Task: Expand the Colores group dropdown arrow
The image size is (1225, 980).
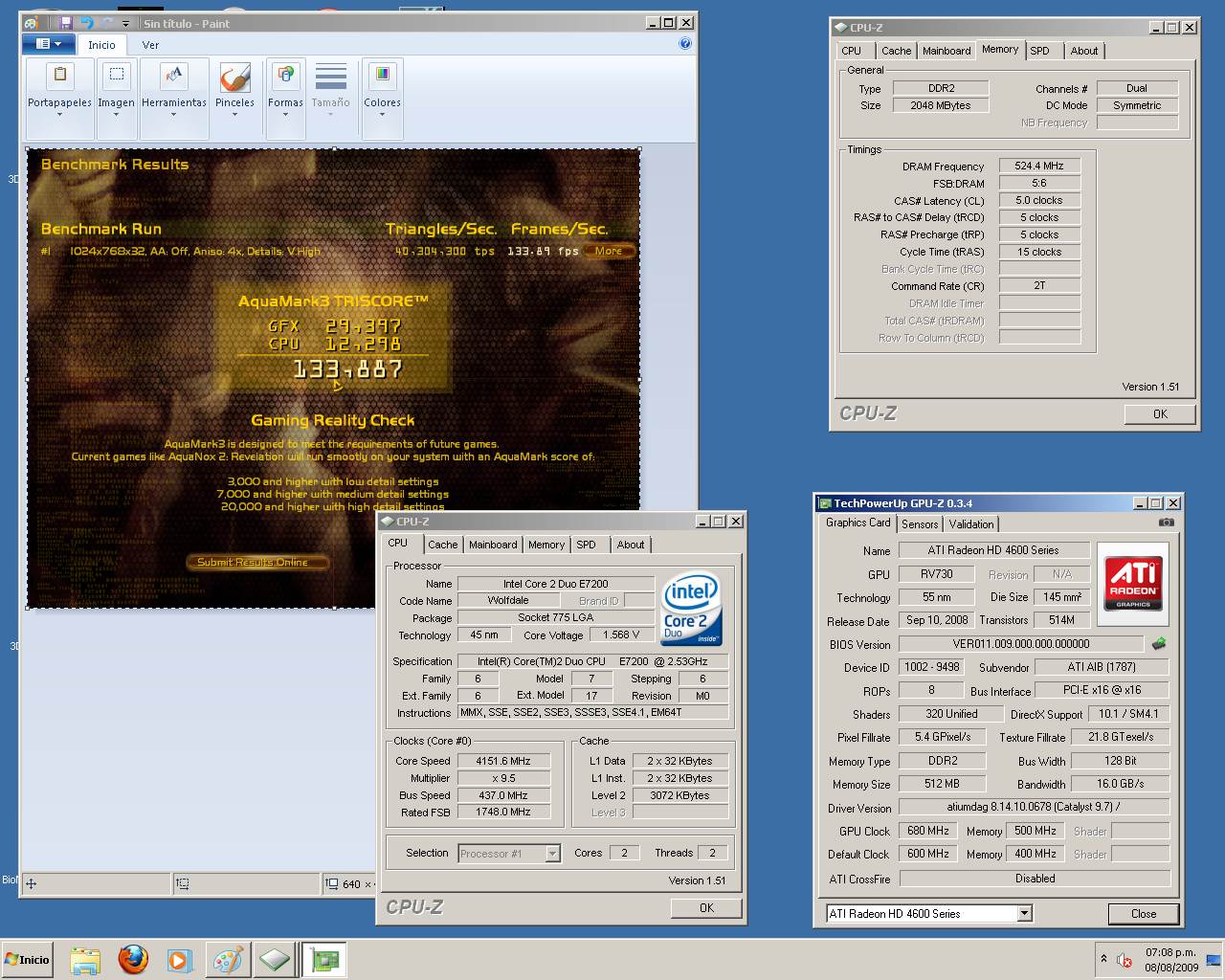Action: [x=382, y=115]
